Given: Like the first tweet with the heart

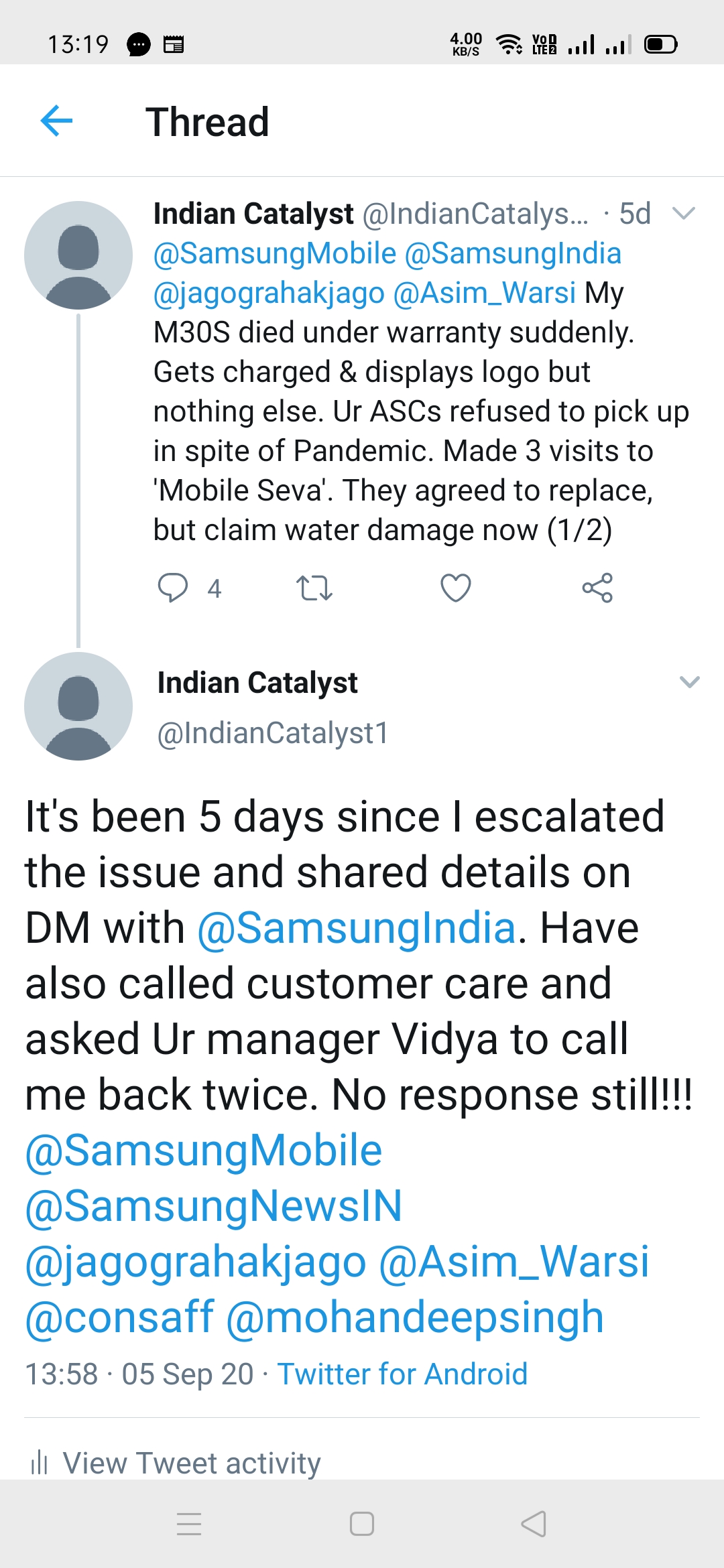Looking at the screenshot, I should [x=455, y=588].
